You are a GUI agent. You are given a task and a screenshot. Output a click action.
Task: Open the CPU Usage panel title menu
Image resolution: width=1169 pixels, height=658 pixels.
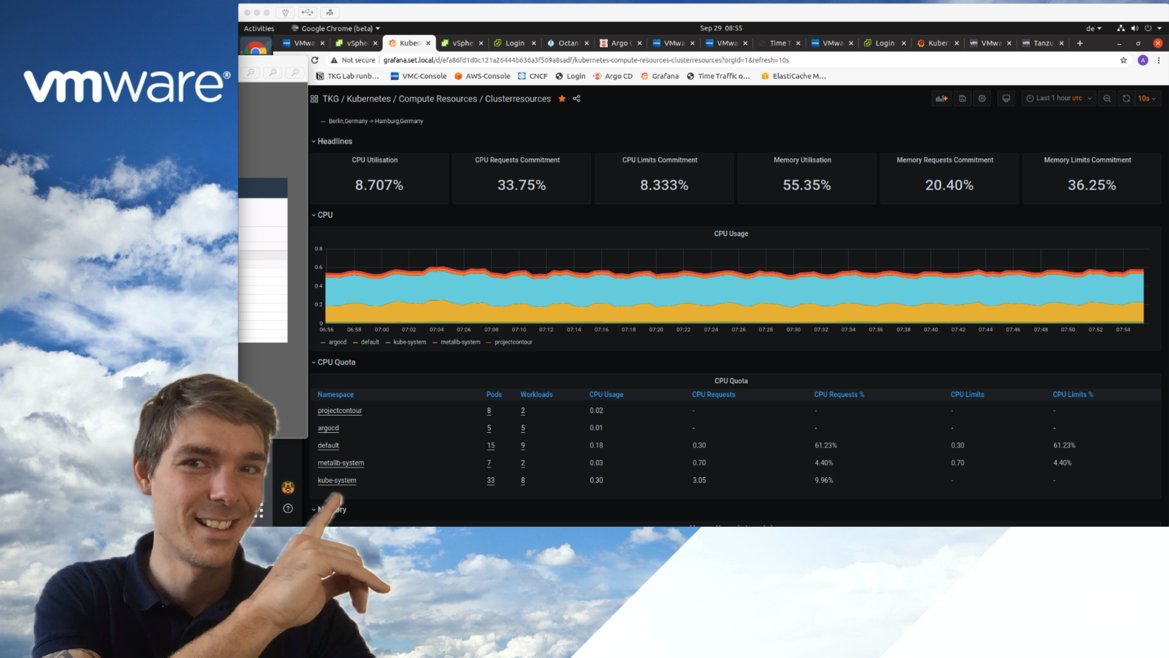731,233
